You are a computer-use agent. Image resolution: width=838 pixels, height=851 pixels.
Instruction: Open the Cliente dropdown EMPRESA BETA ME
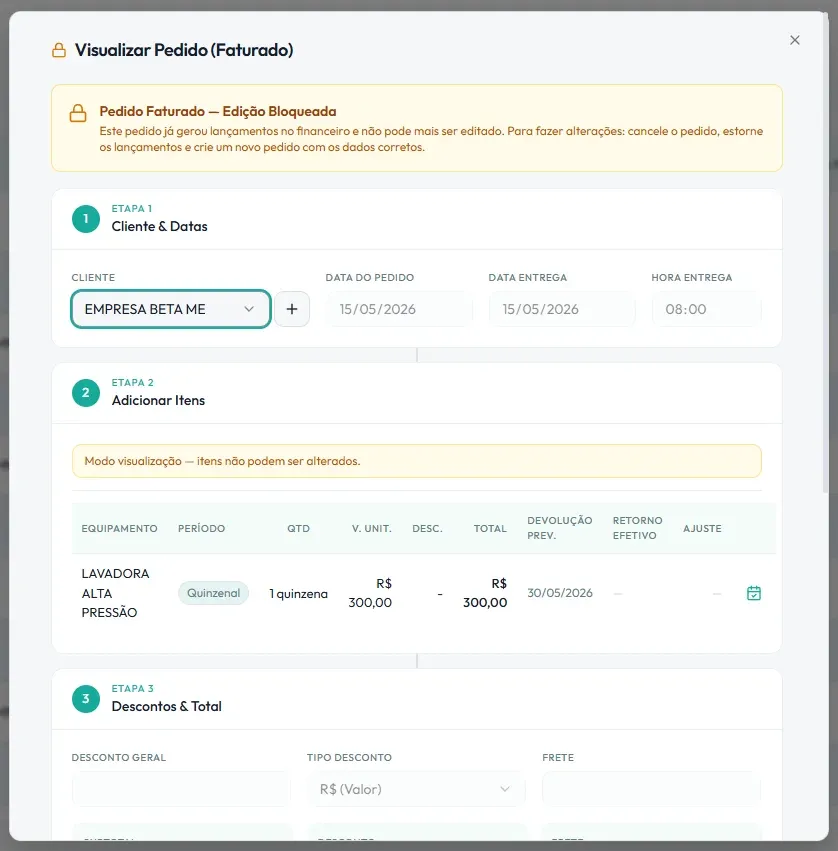tap(171, 309)
